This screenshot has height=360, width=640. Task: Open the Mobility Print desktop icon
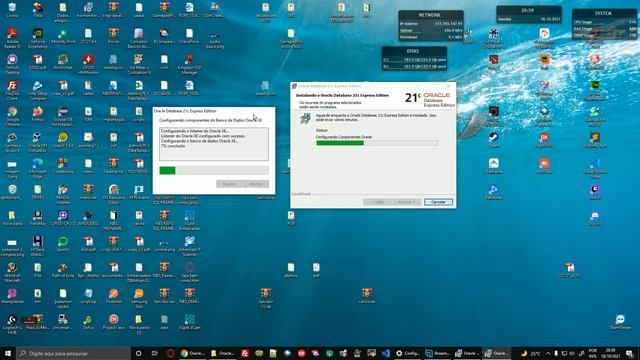(63, 36)
